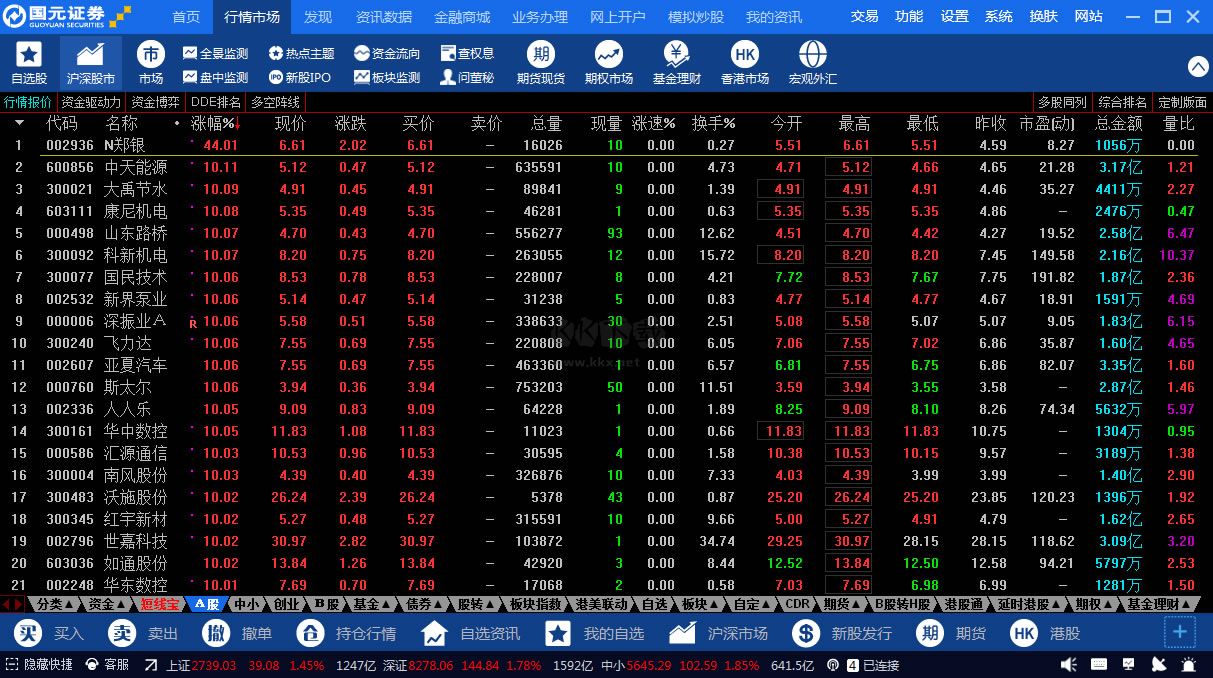
Task: Open 全景监测 monitoring
Action: (x=215, y=53)
